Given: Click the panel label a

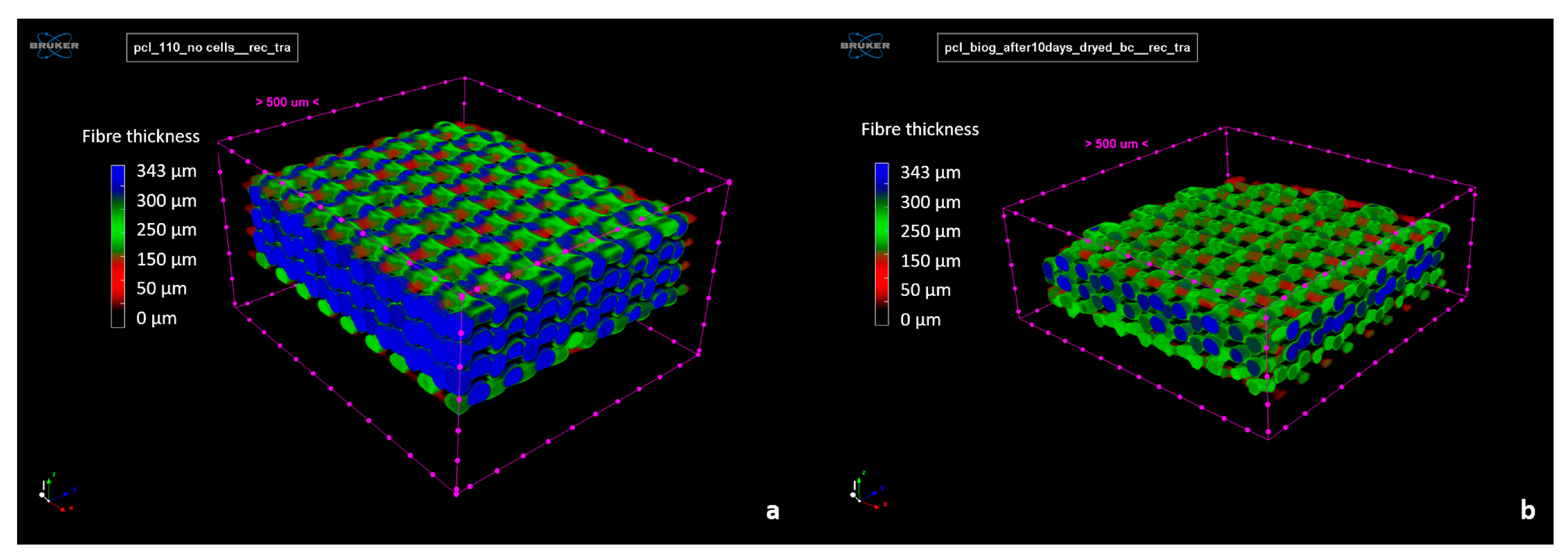Looking at the screenshot, I should click(773, 511).
